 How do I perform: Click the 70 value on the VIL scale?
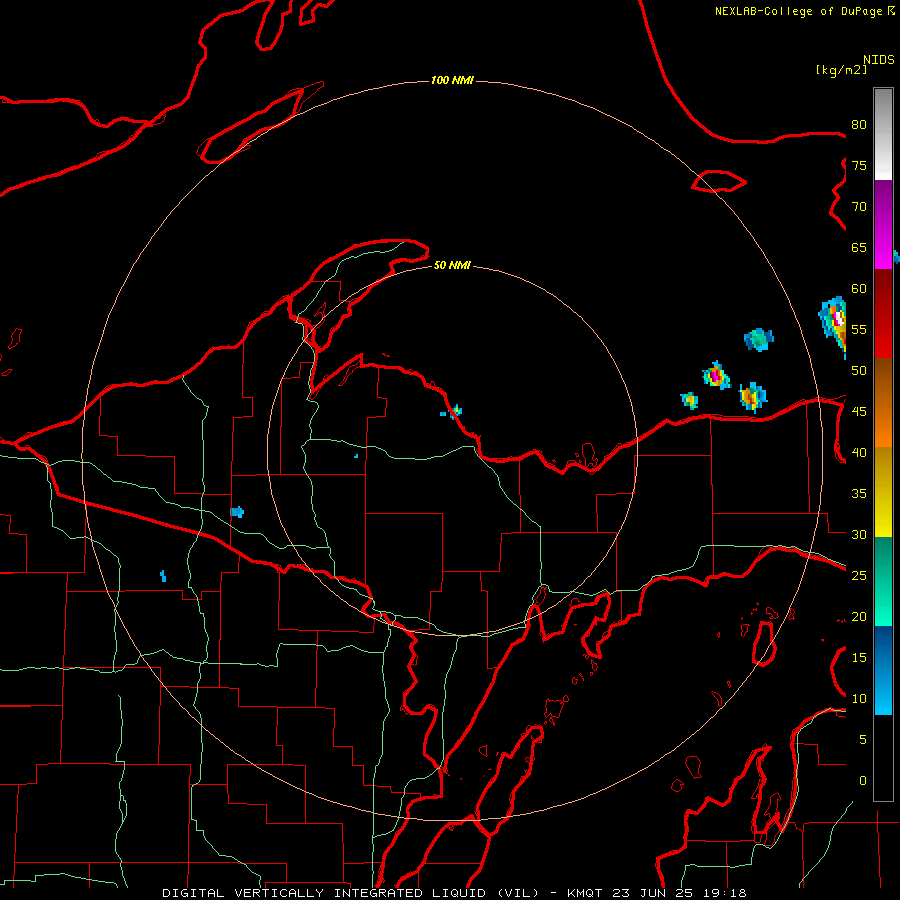(859, 207)
